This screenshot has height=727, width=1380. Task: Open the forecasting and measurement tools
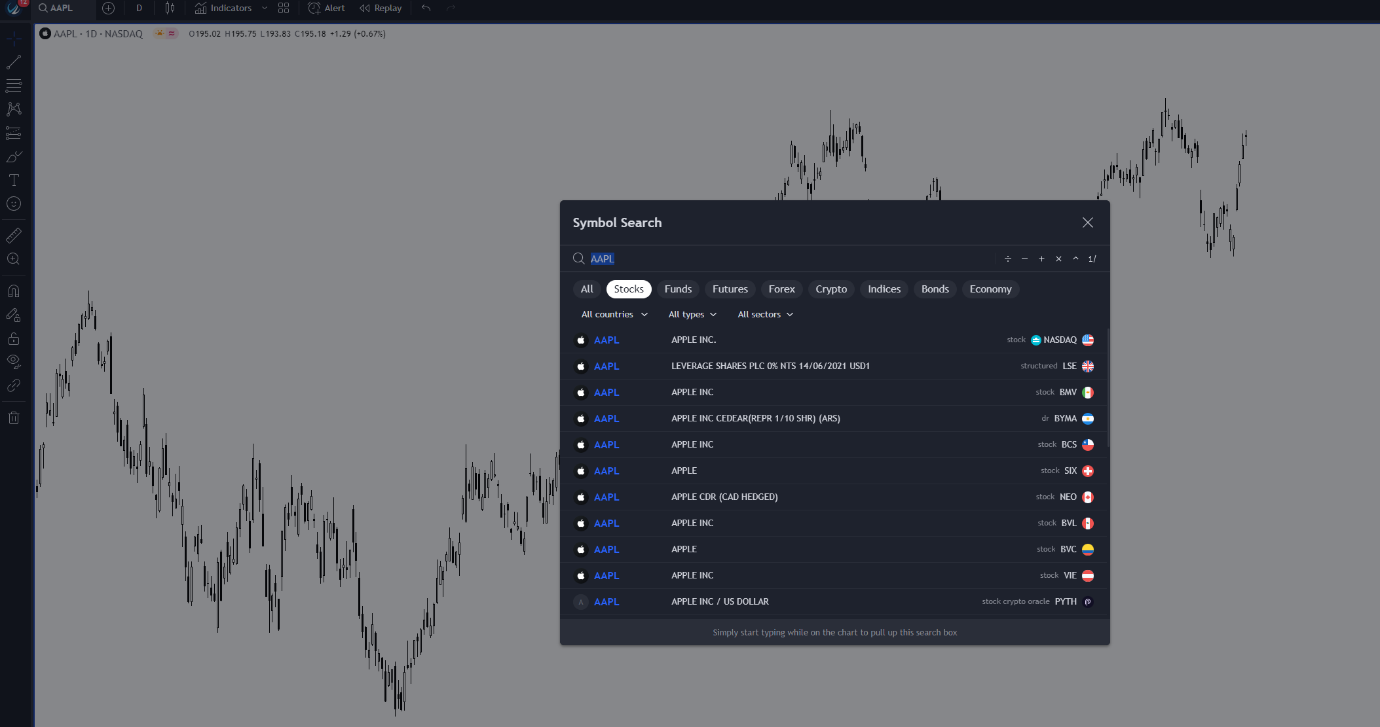(x=14, y=132)
